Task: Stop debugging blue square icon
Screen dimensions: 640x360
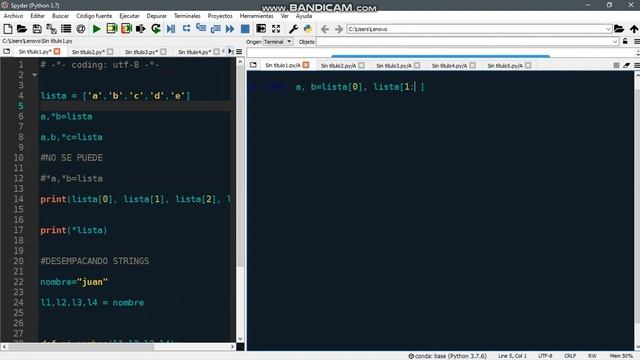Action: tap(245, 29)
